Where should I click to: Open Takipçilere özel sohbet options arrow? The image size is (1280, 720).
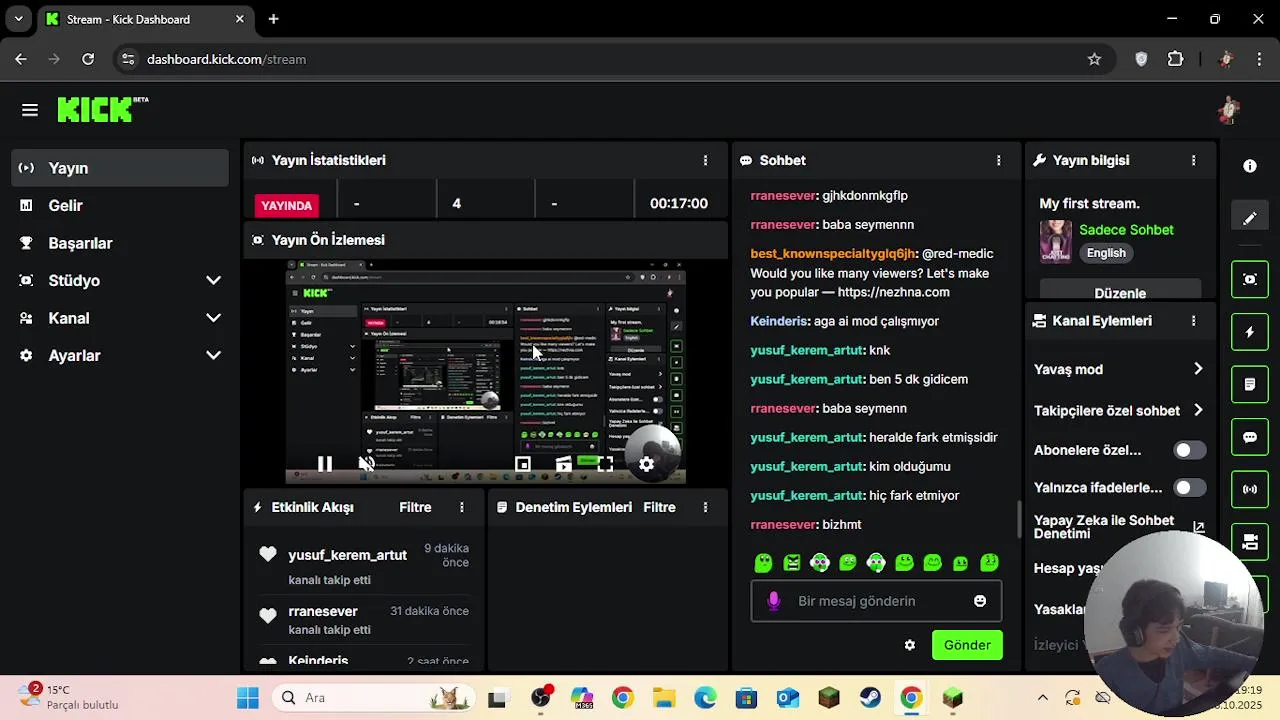click(x=1198, y=410)
